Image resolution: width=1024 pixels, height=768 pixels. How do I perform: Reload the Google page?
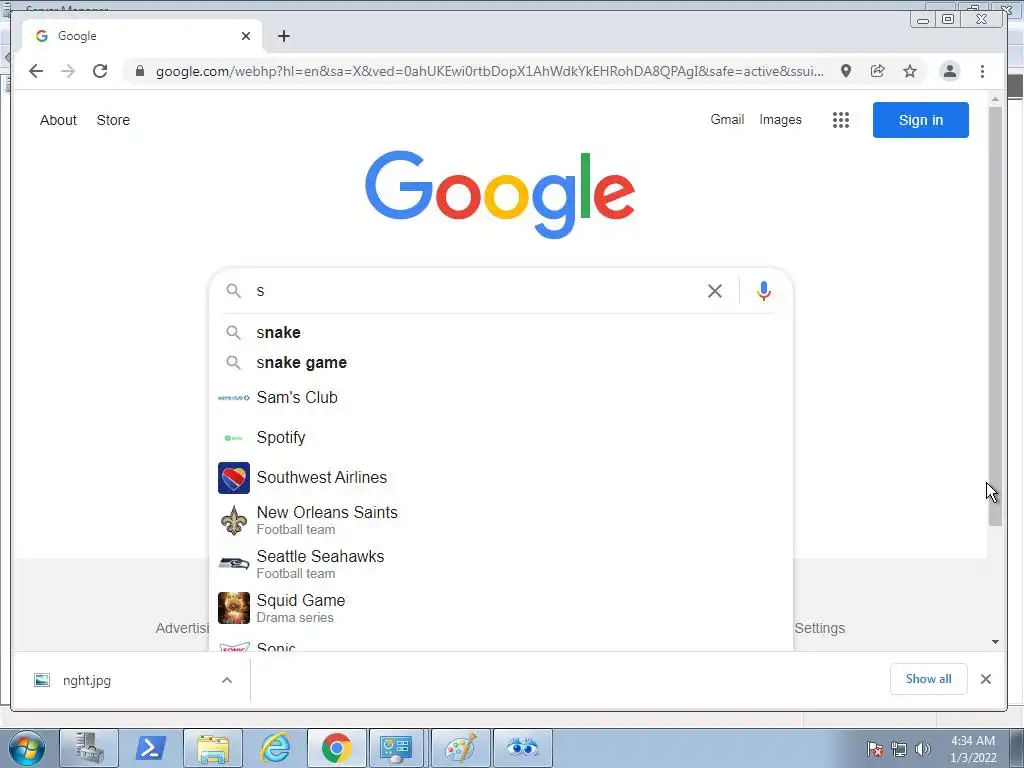(x=100, y=71)
